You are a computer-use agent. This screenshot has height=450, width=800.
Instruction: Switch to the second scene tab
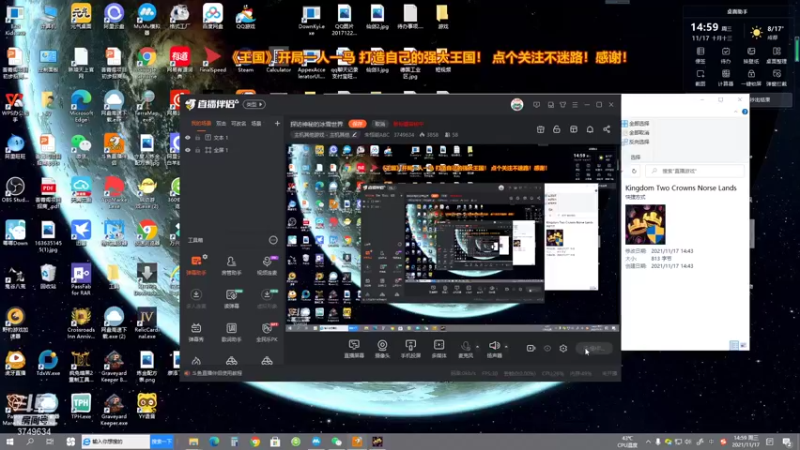click(x=221, y=123)
